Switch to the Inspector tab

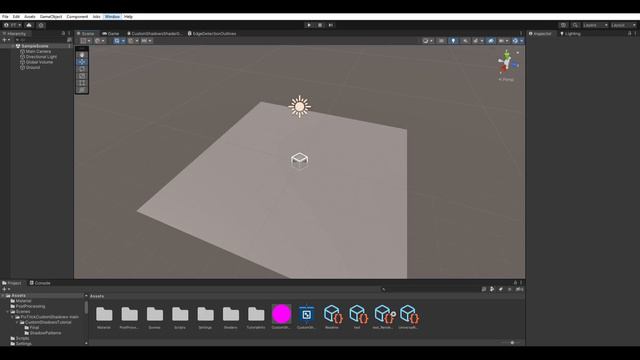[540, 34]
